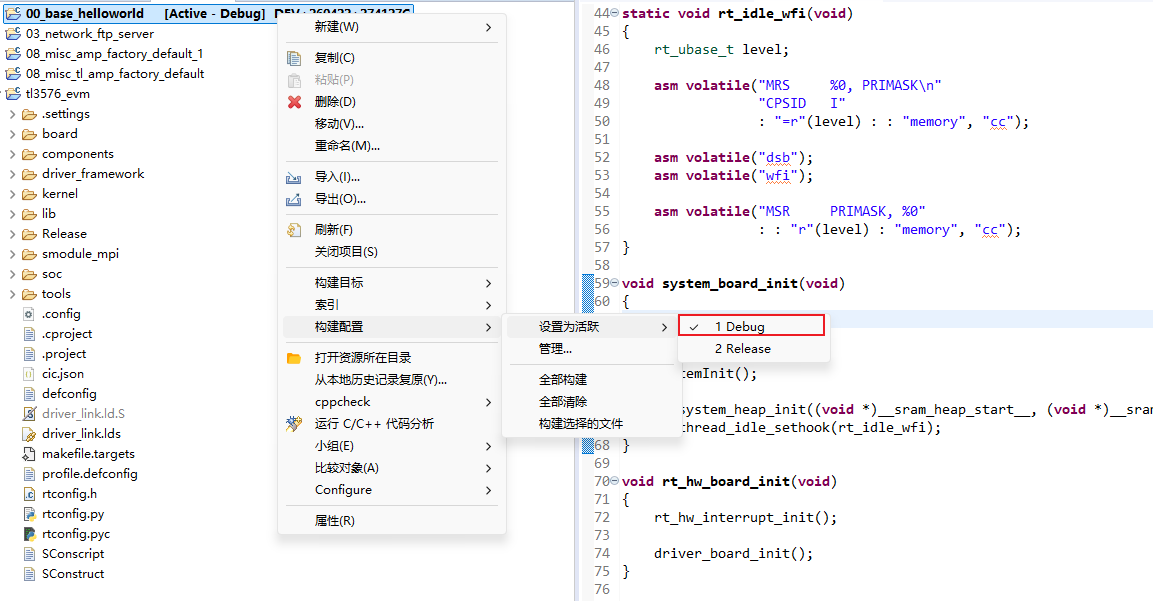Choose 全部清除 submenu entry

[590, 402]
